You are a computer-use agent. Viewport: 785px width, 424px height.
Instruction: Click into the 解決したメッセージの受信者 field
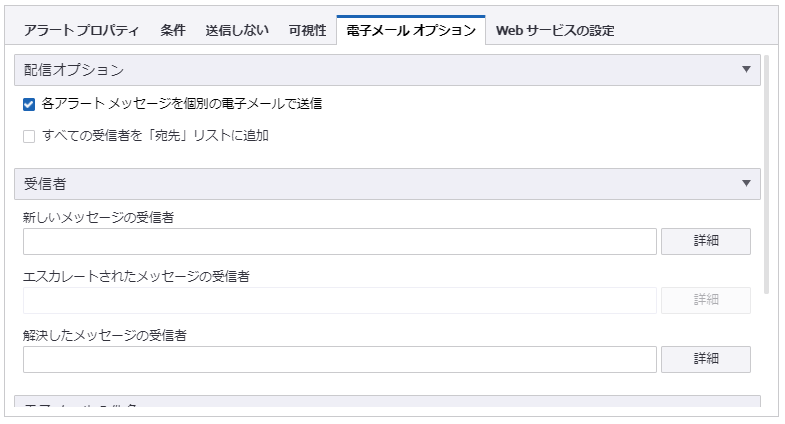coord(339,359)
